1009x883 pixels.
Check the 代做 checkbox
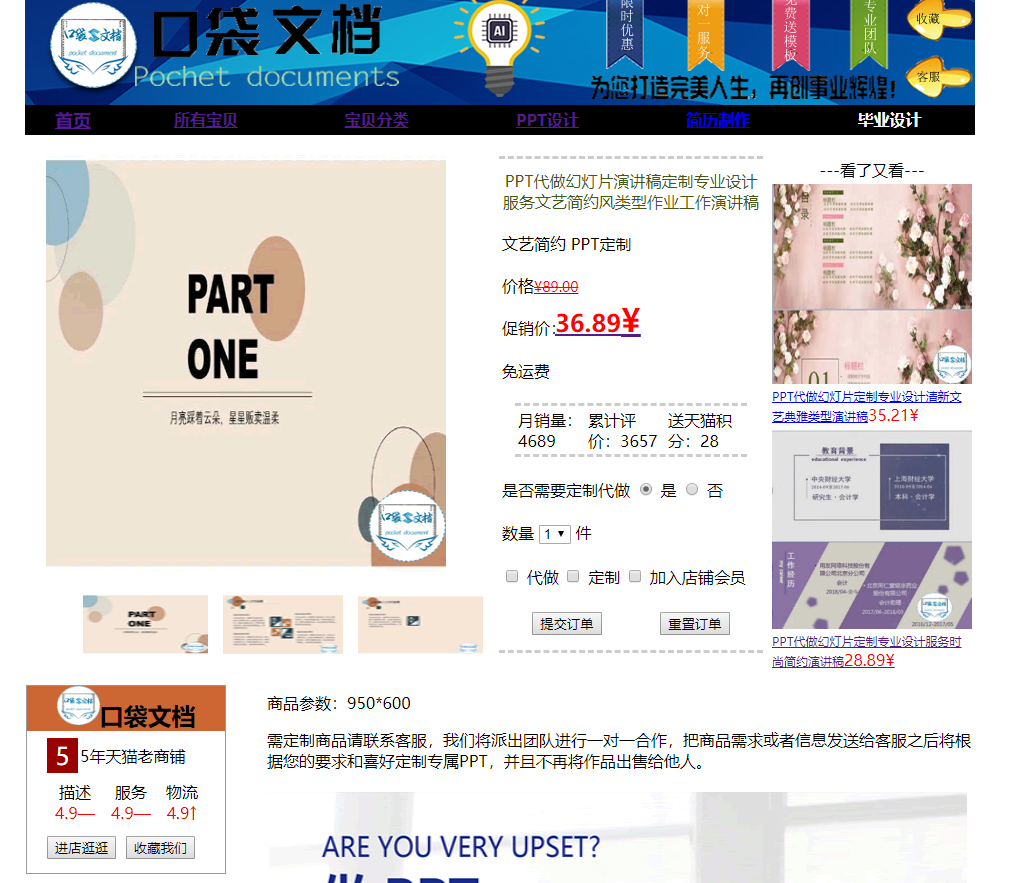tap(512, 576)
